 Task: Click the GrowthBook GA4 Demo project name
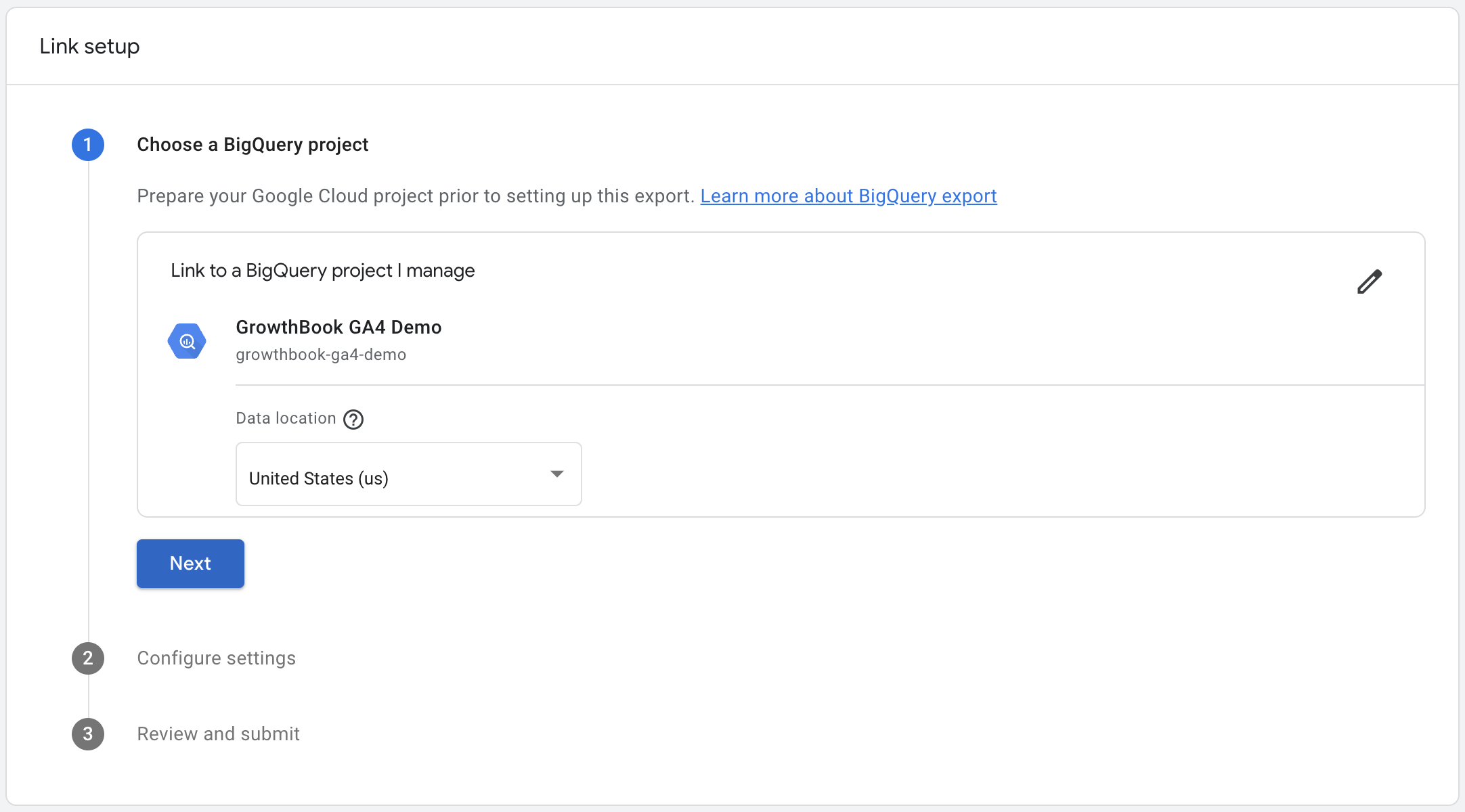(x=338, y=328)
